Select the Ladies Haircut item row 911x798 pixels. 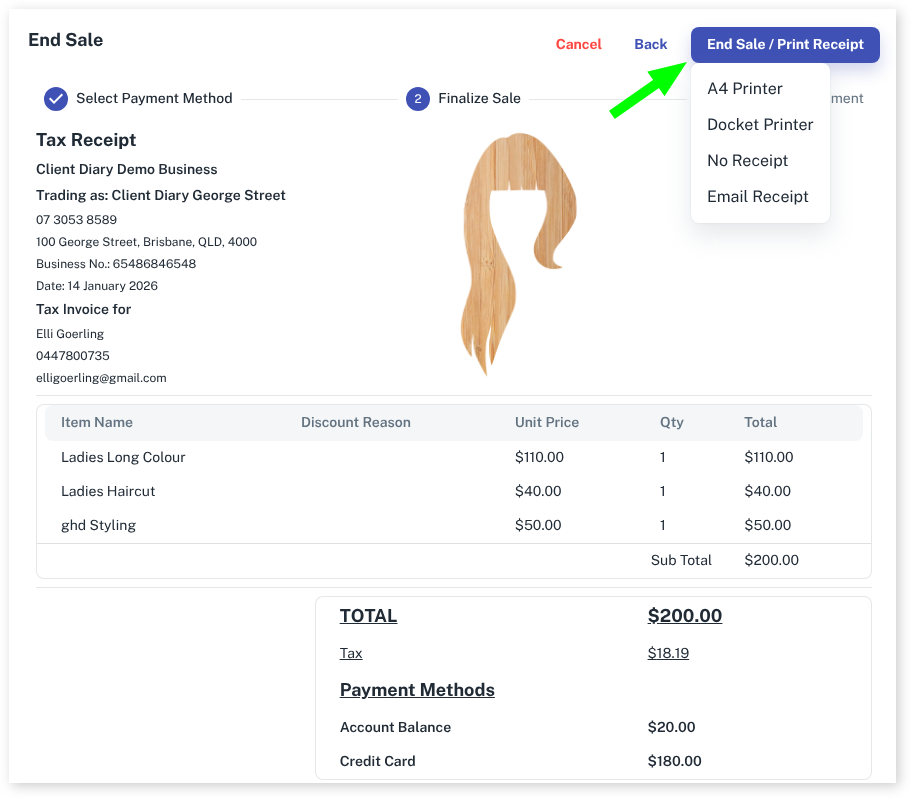[x=108, y=491]
